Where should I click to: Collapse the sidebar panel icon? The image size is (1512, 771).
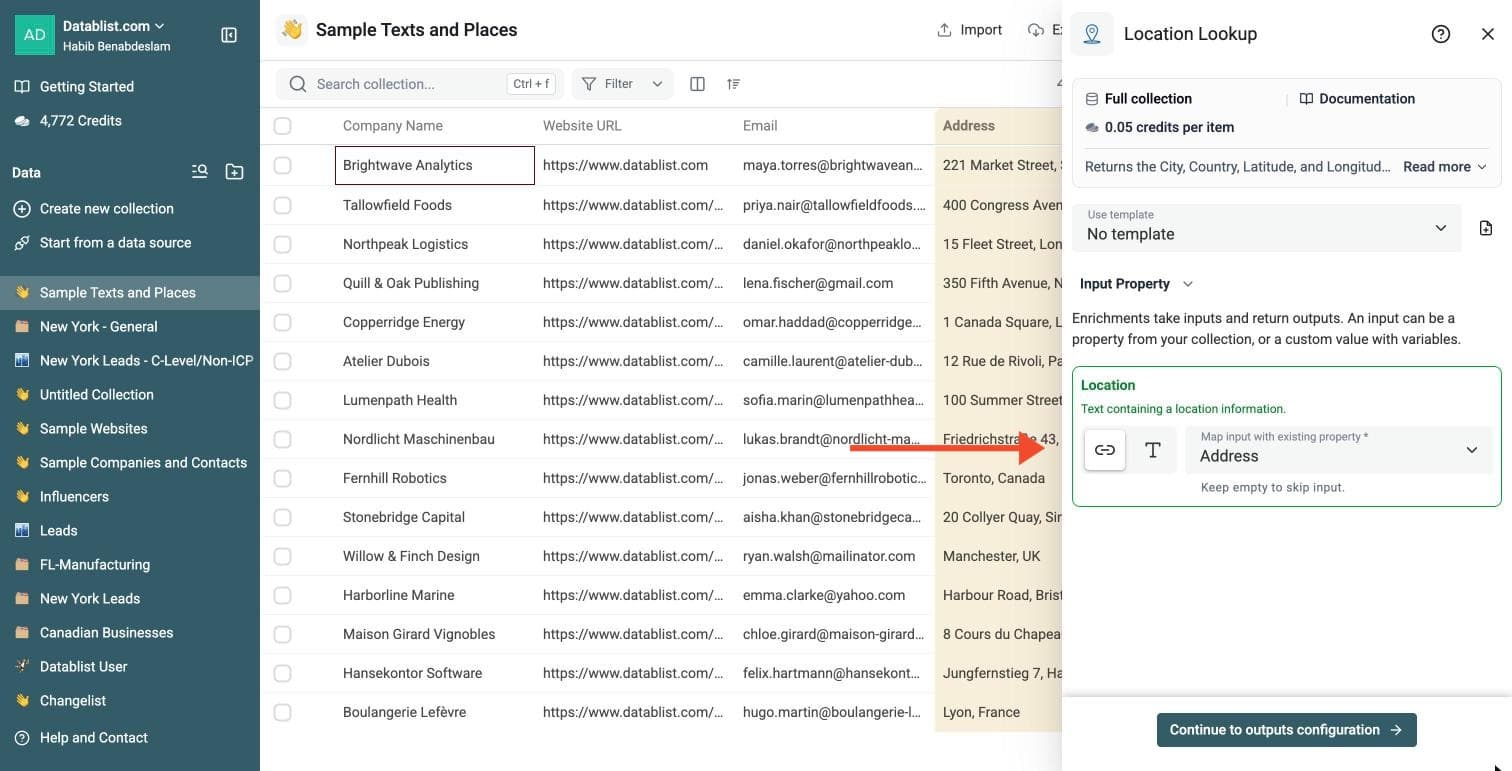click(x=228, y=35)
